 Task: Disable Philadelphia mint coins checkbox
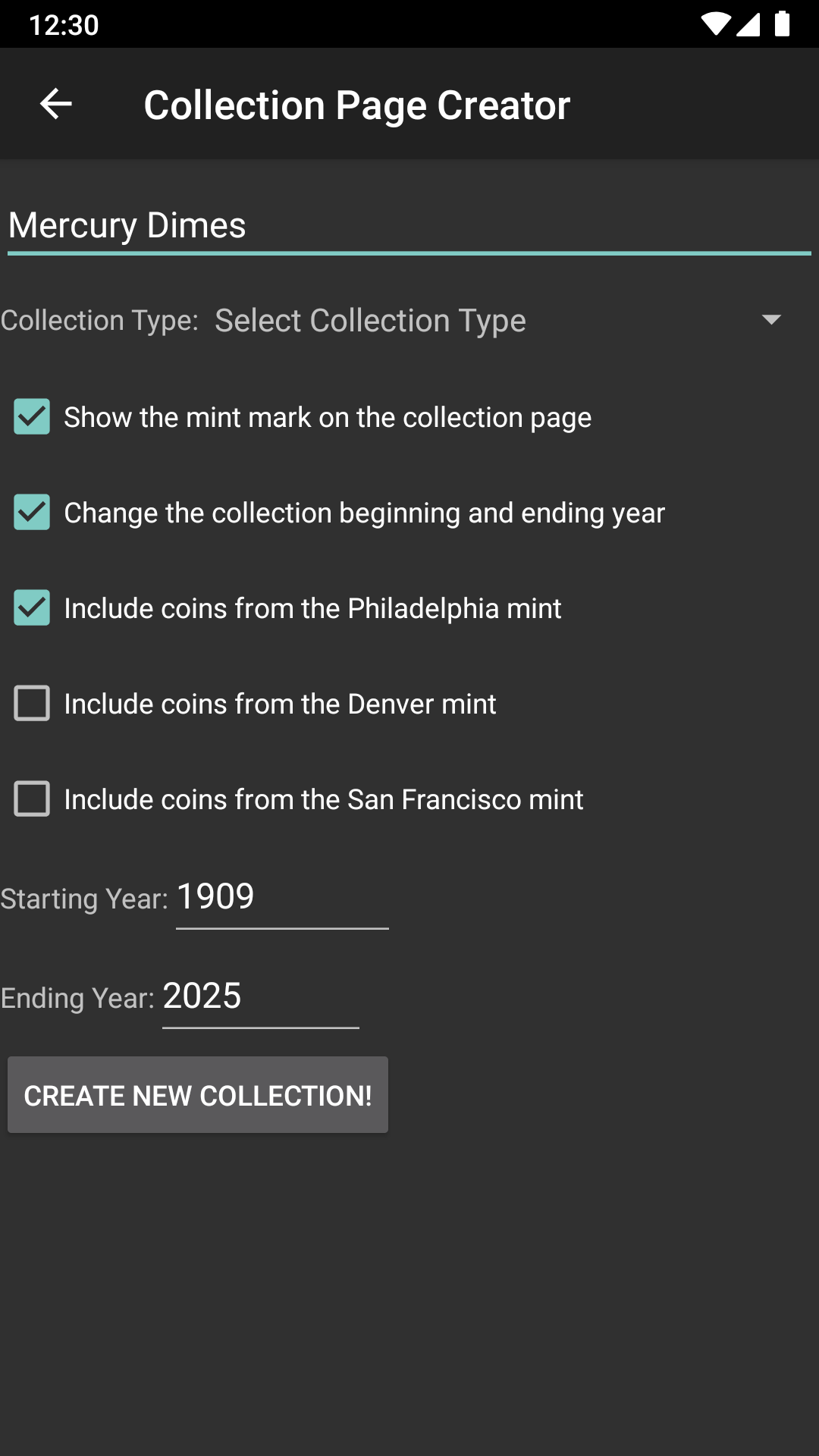pos(32,608)
